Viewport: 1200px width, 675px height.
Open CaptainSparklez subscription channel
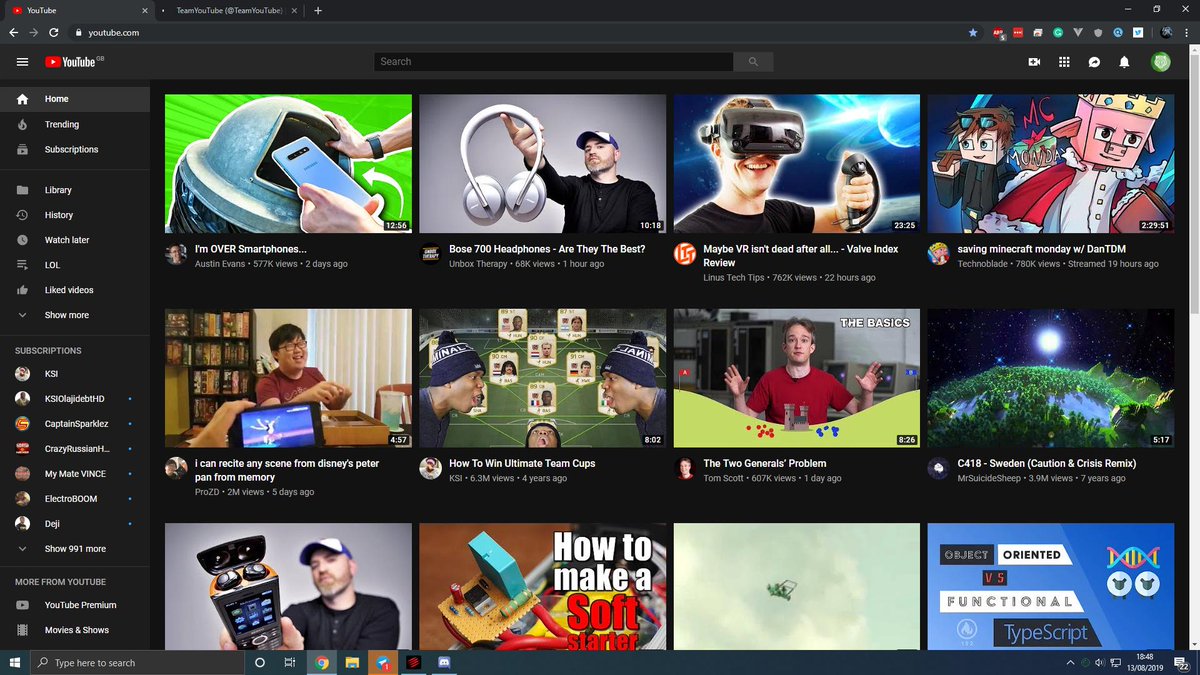pos(75,423)
